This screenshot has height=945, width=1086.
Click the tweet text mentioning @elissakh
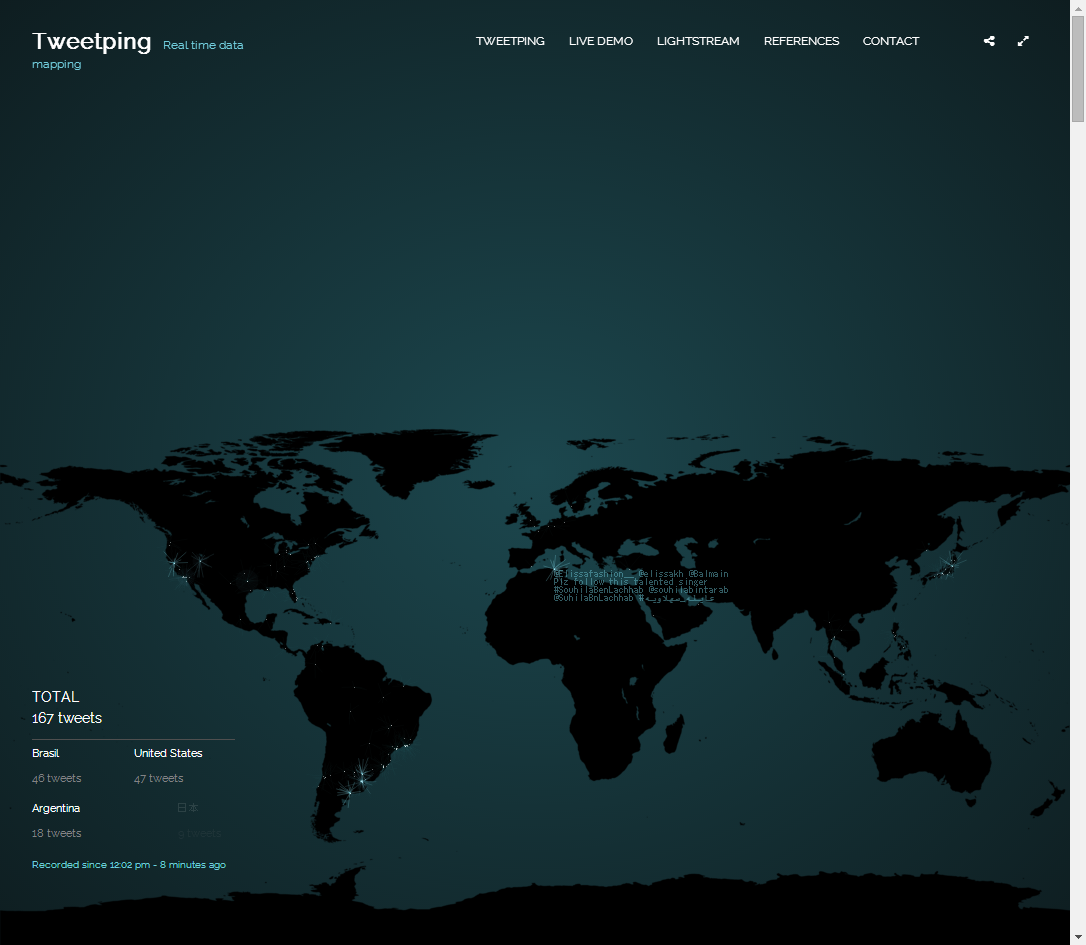[x=641, y=586]
